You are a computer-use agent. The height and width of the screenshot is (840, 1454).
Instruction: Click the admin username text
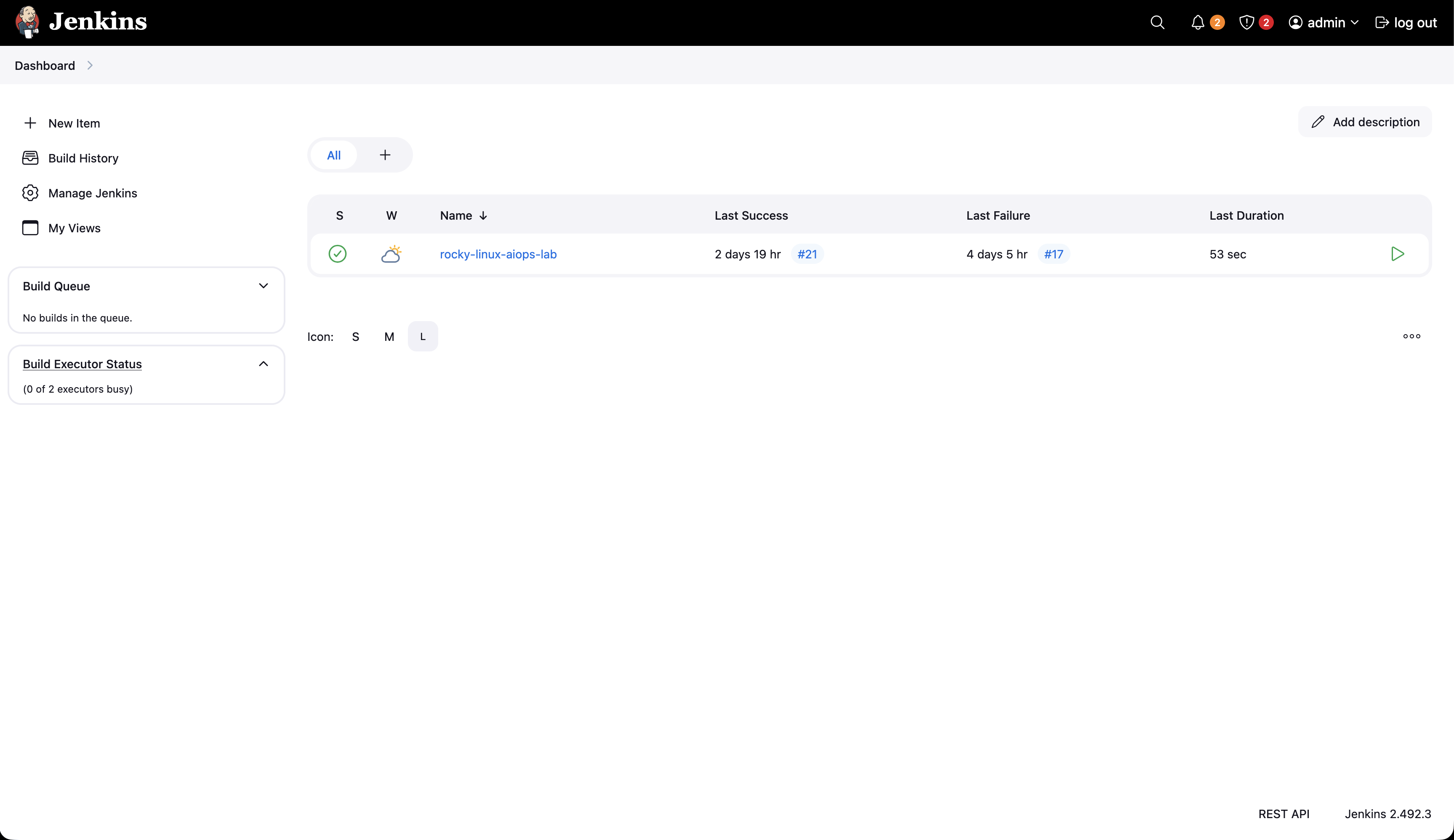(x=1326, y=22)
